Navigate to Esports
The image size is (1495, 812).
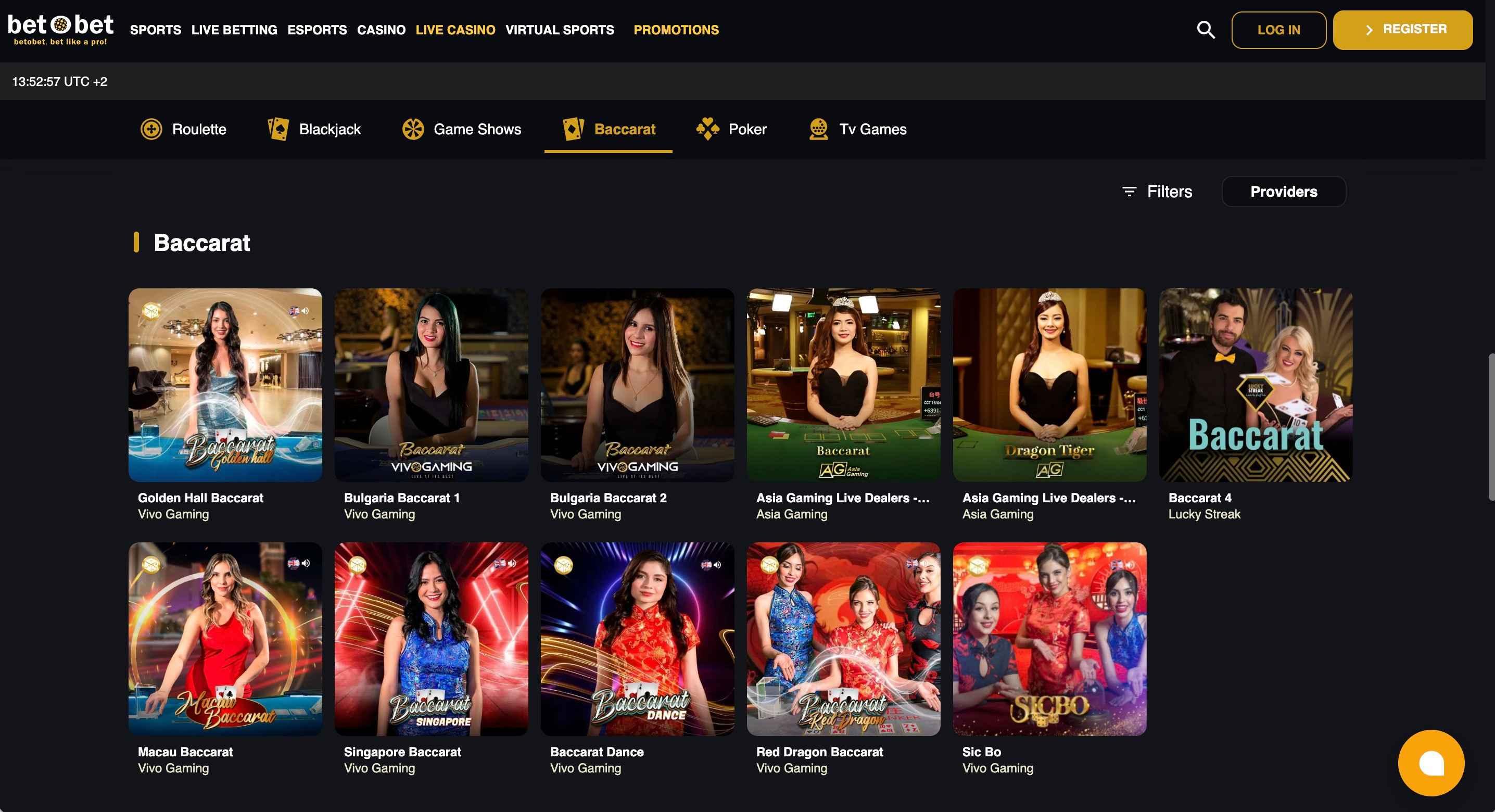pyautogui.click(x=318, y=30)
